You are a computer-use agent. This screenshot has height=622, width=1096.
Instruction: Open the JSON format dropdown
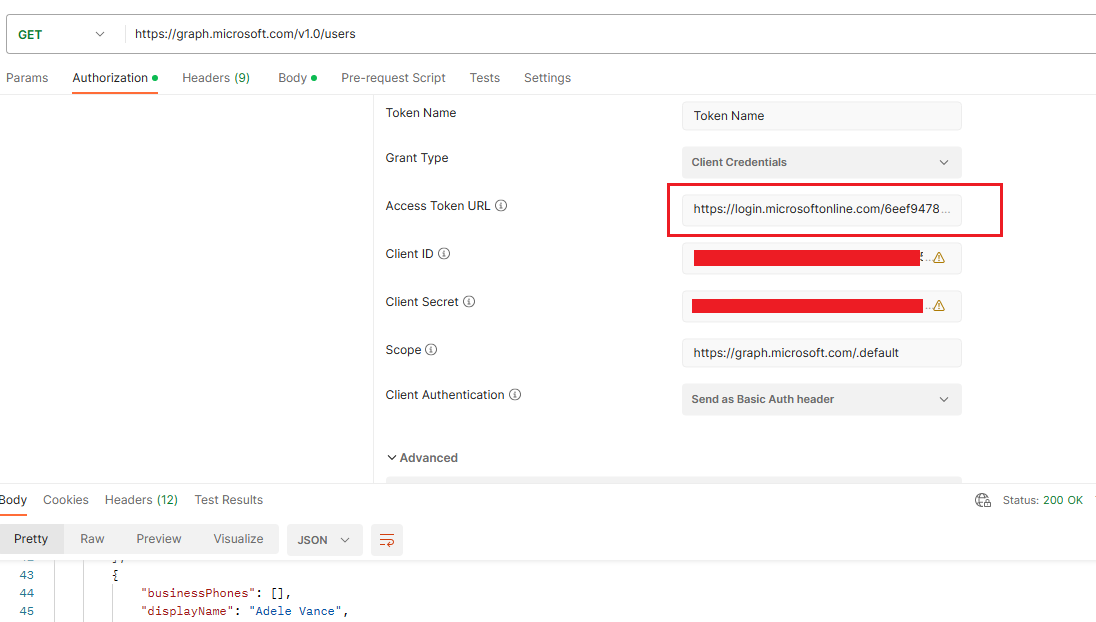pyautogui.click(x=324, y=540)
